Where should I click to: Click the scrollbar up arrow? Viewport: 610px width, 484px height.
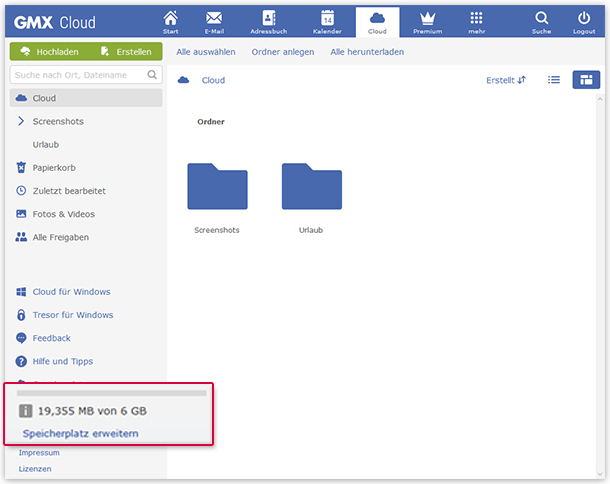(x=599, y=99)
